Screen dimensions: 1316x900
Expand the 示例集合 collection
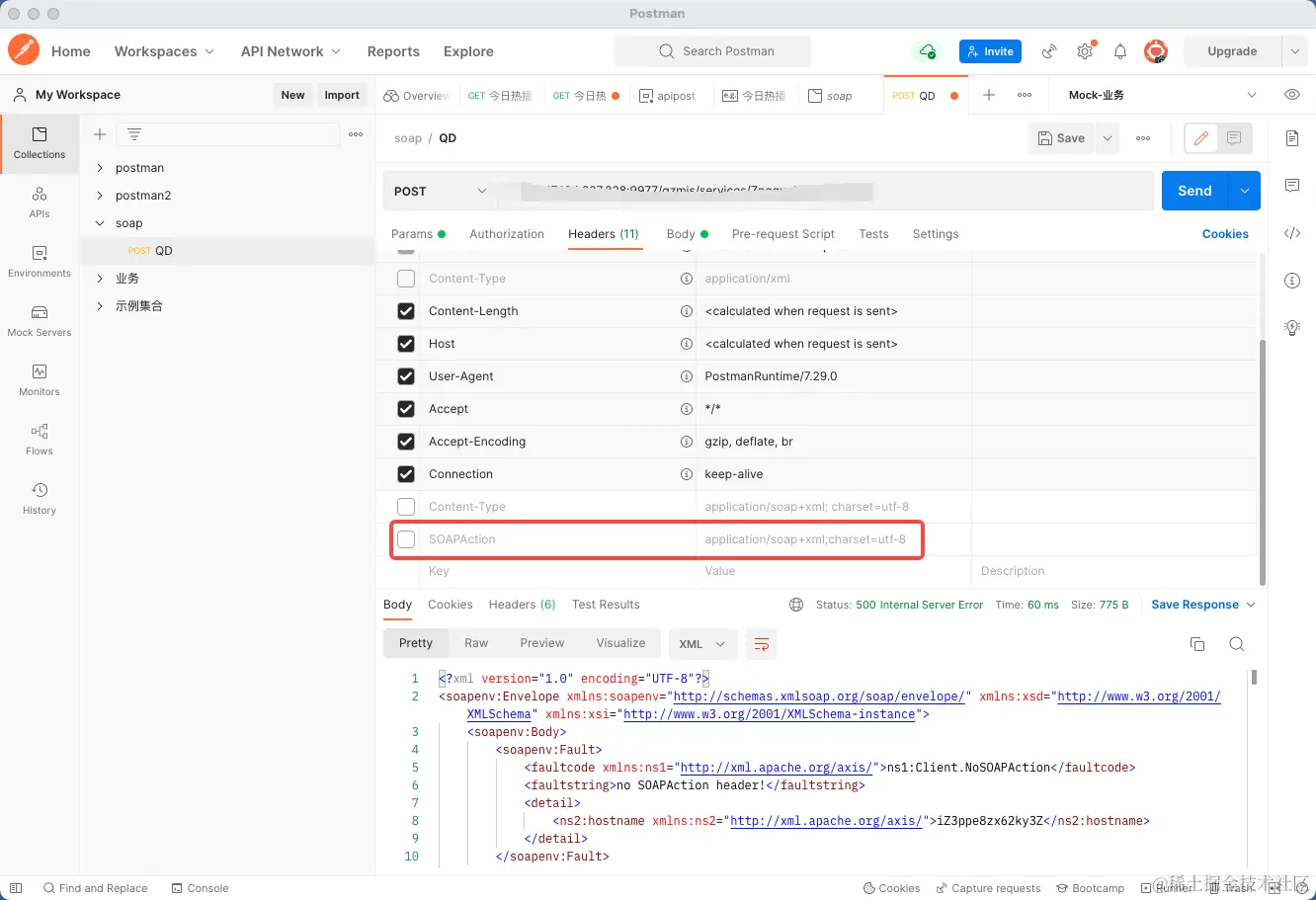coord(100,306)
